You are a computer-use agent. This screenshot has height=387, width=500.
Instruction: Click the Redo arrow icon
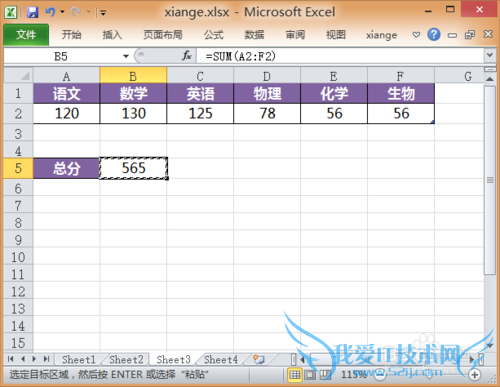(76, 12)
